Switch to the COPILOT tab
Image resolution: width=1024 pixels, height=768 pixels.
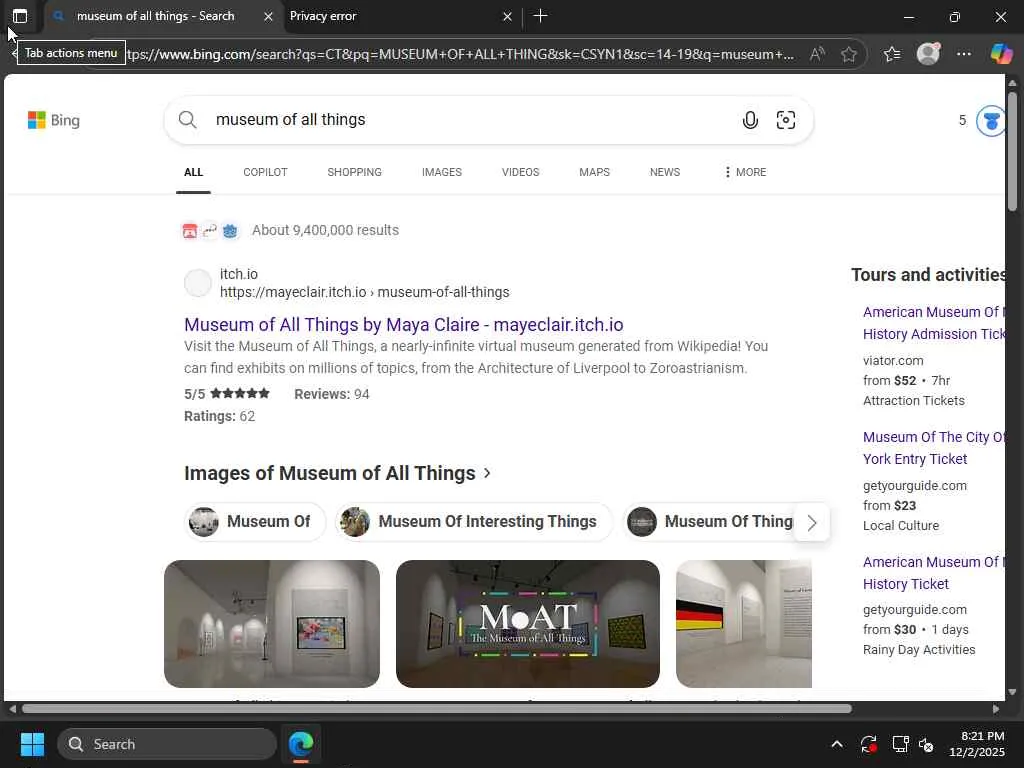[265, 172]
